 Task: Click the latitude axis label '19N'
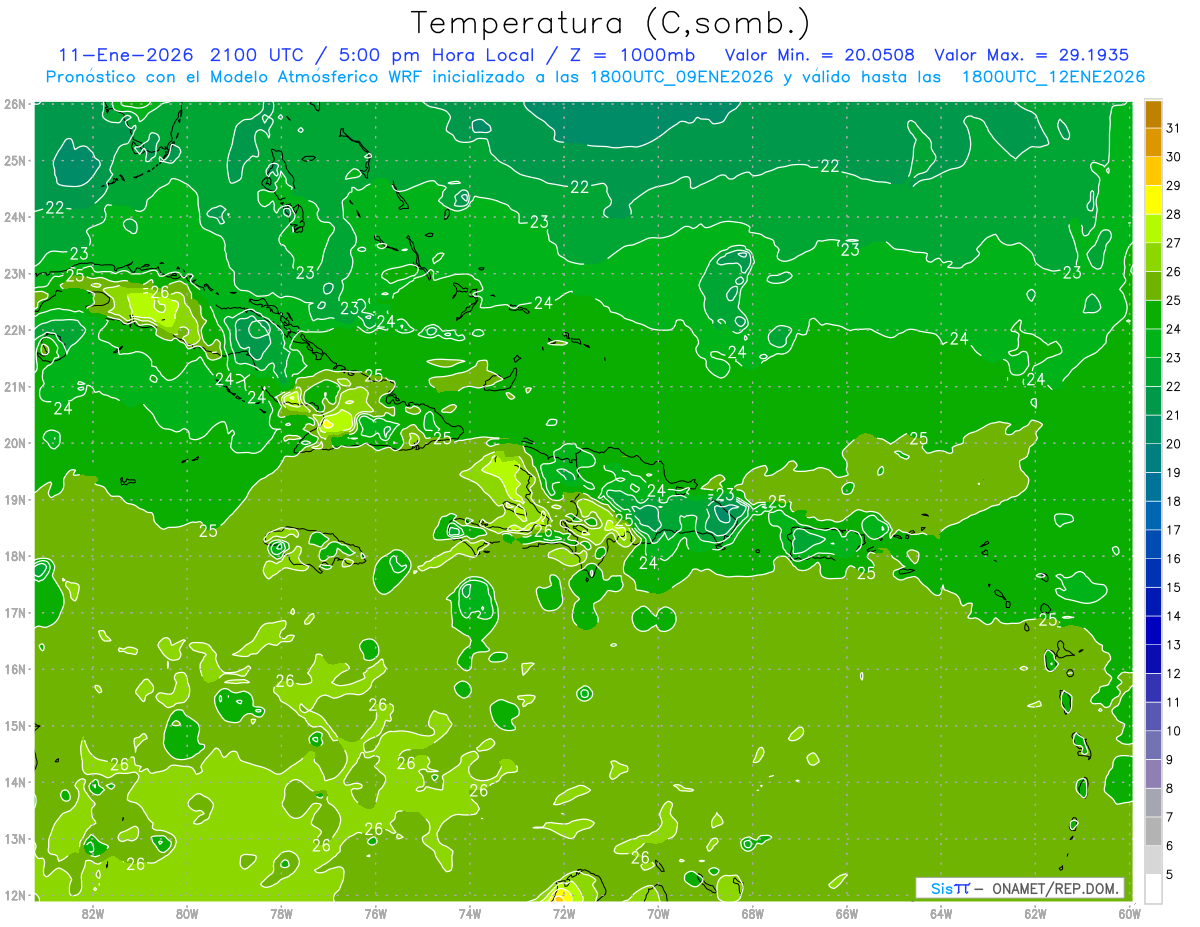tap(15, 500)
